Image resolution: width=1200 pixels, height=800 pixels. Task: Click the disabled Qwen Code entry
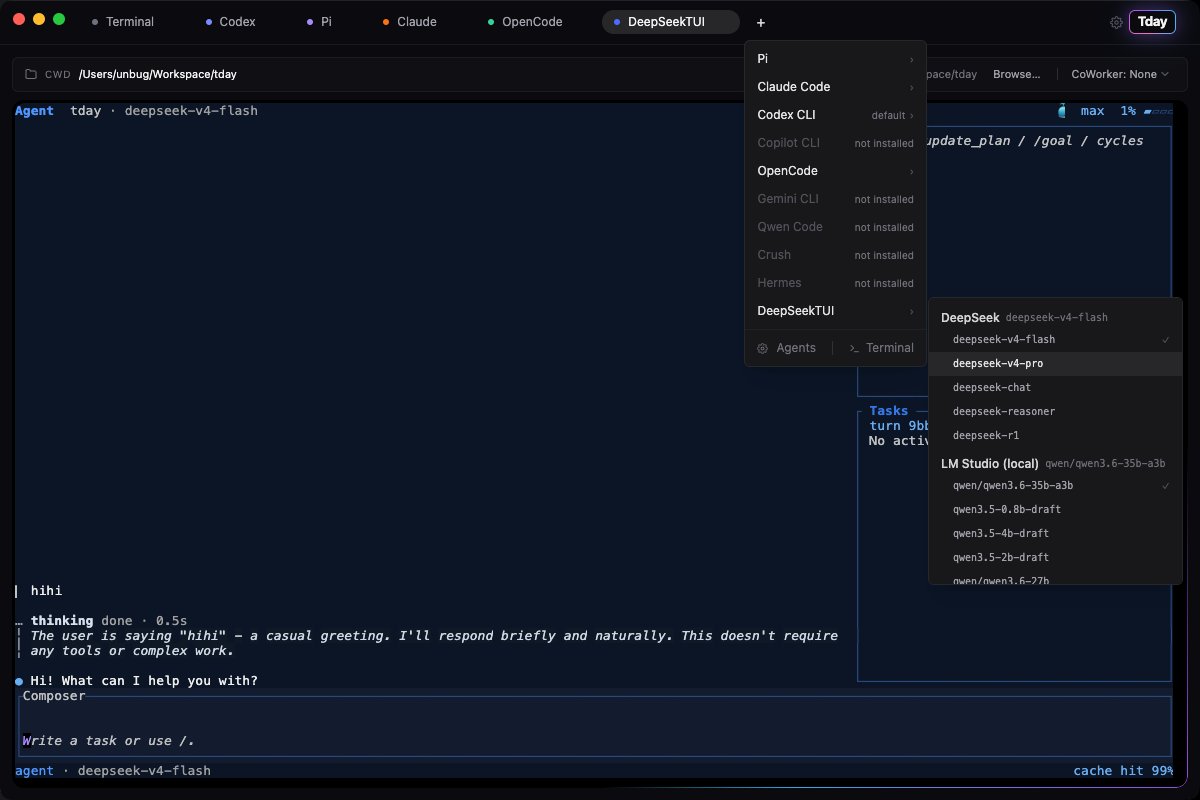(835, 227)
